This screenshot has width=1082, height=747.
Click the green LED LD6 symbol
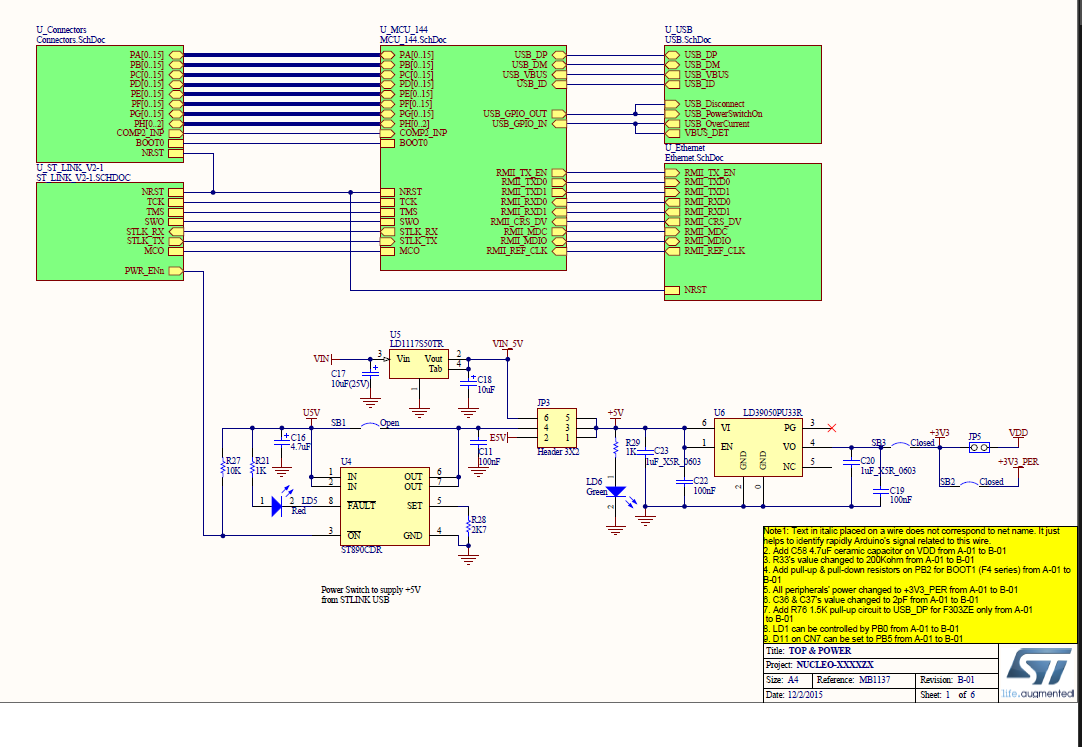[x=616, y=492]
